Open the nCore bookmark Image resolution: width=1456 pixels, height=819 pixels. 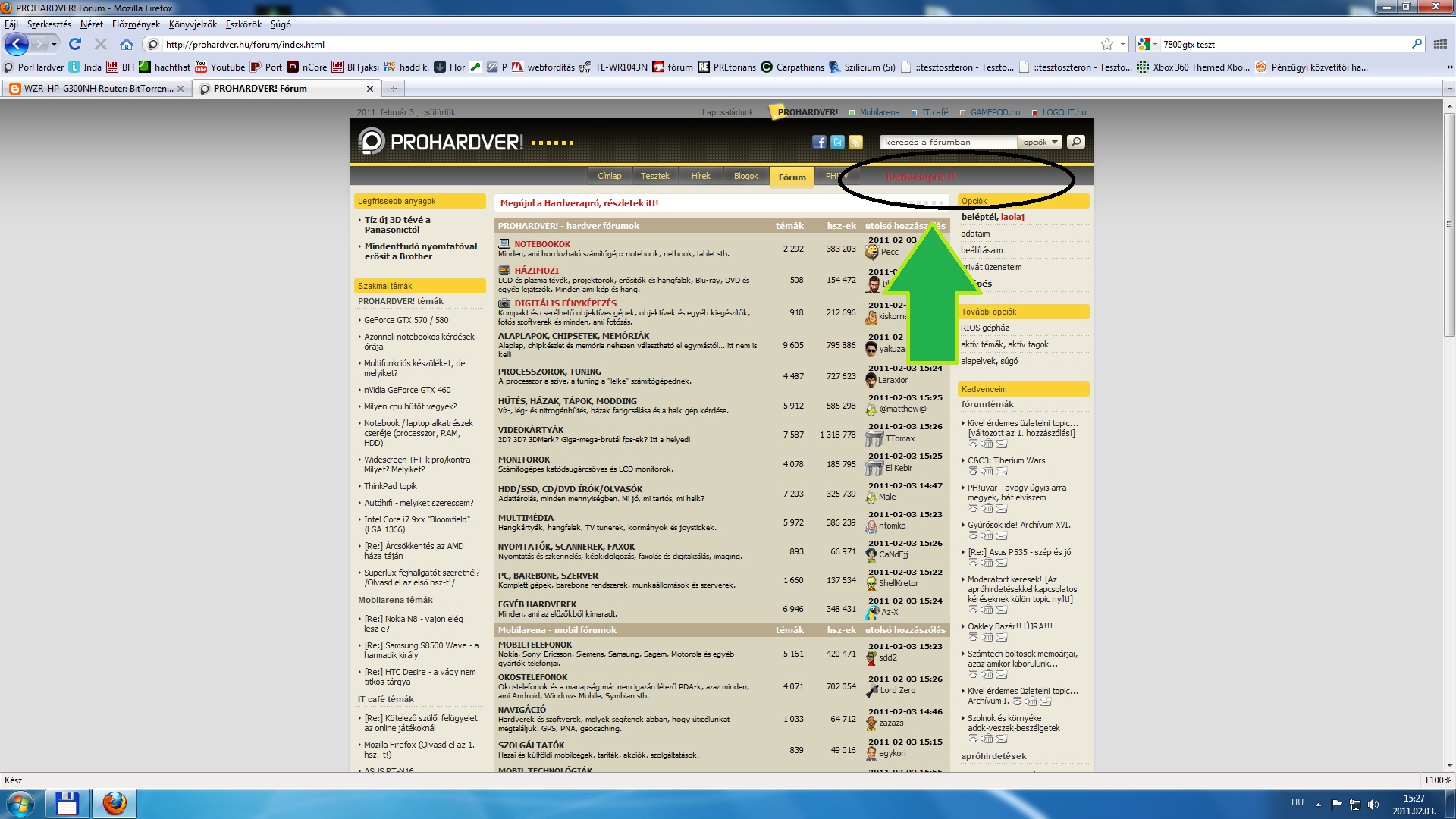pyautogui.click(x=307, y=67)
